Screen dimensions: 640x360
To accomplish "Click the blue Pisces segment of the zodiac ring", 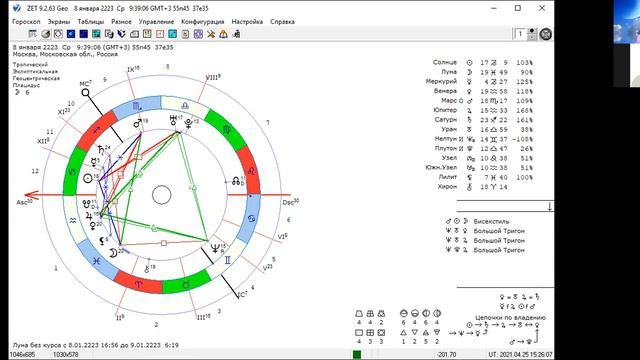I will (96, 260).
